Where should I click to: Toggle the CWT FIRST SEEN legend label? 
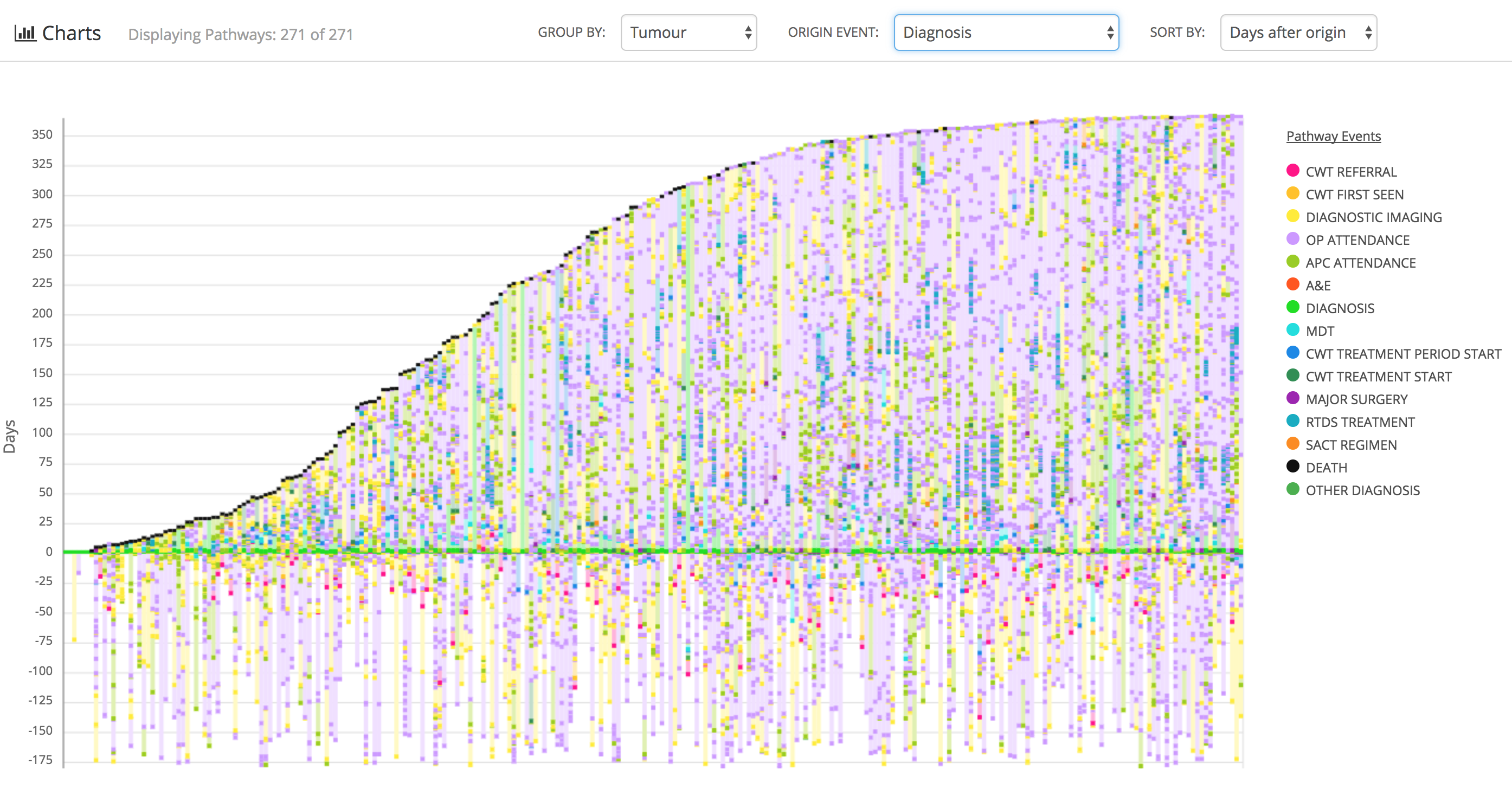coord(1354,195)
